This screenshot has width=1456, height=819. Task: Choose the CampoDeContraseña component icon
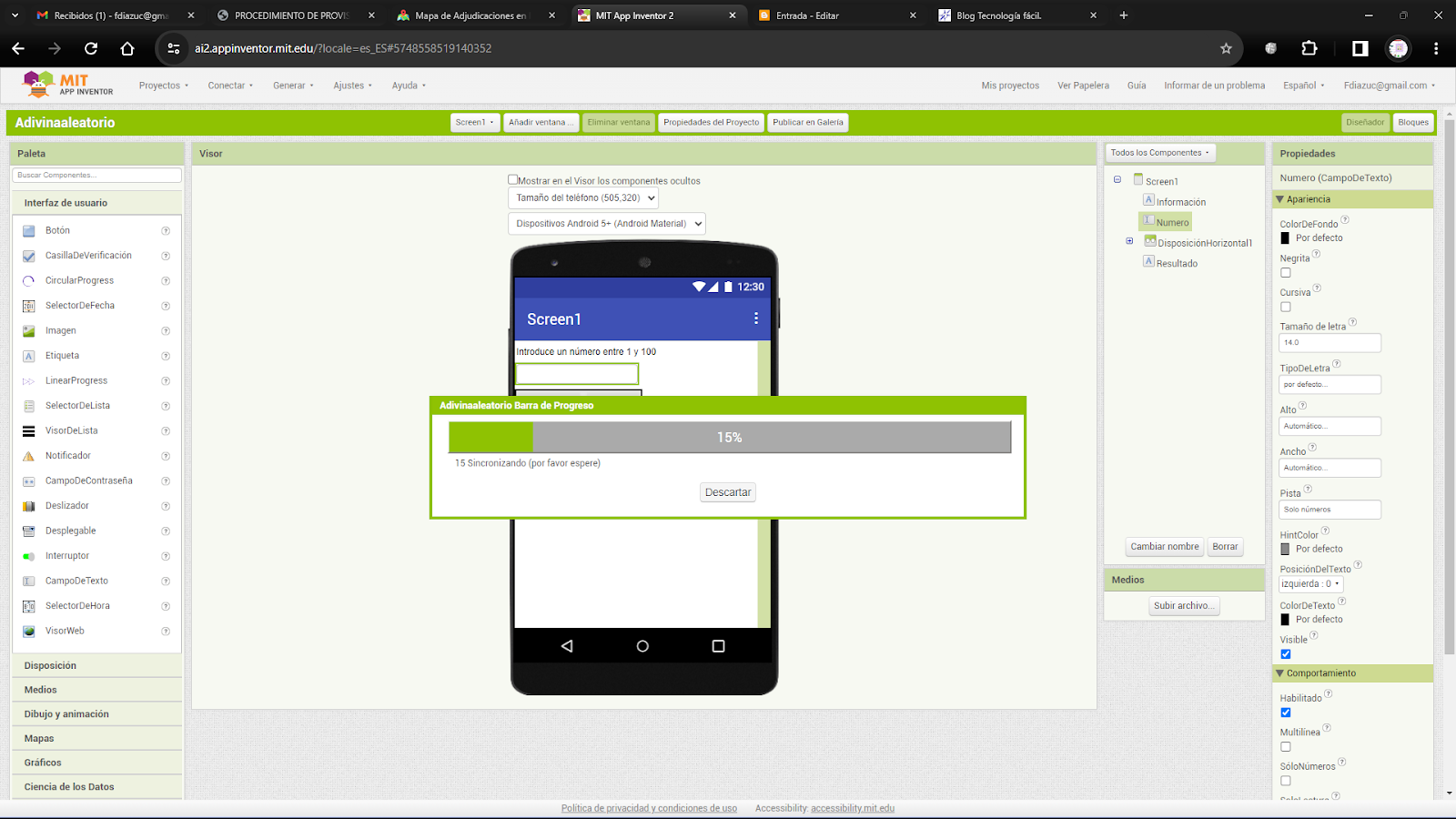[29, 481]
